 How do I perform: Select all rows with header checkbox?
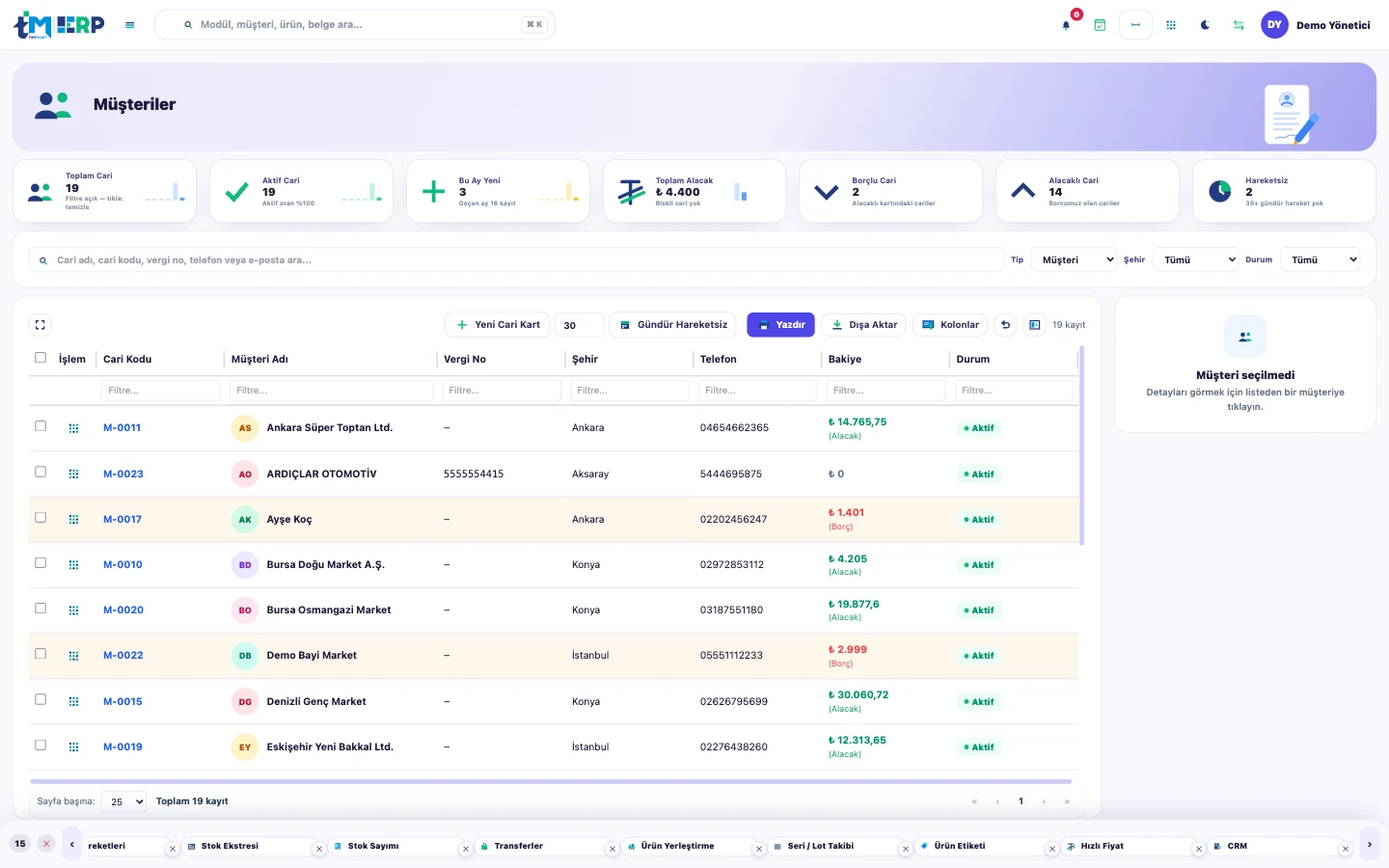tap(41, 358)
